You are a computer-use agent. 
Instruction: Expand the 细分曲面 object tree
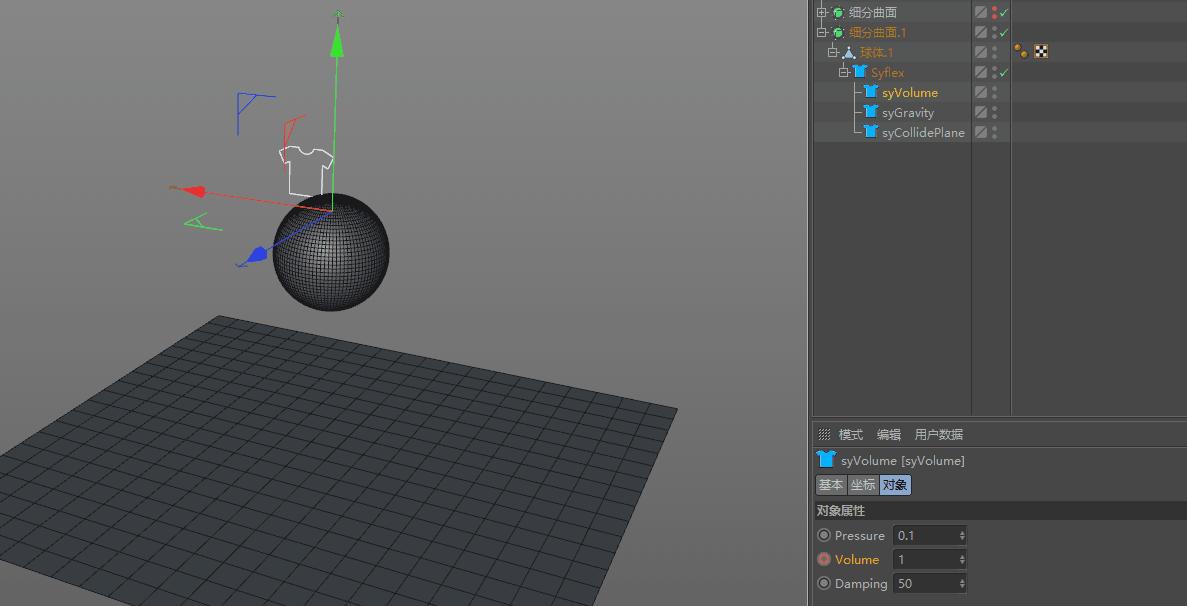[821, 12]
